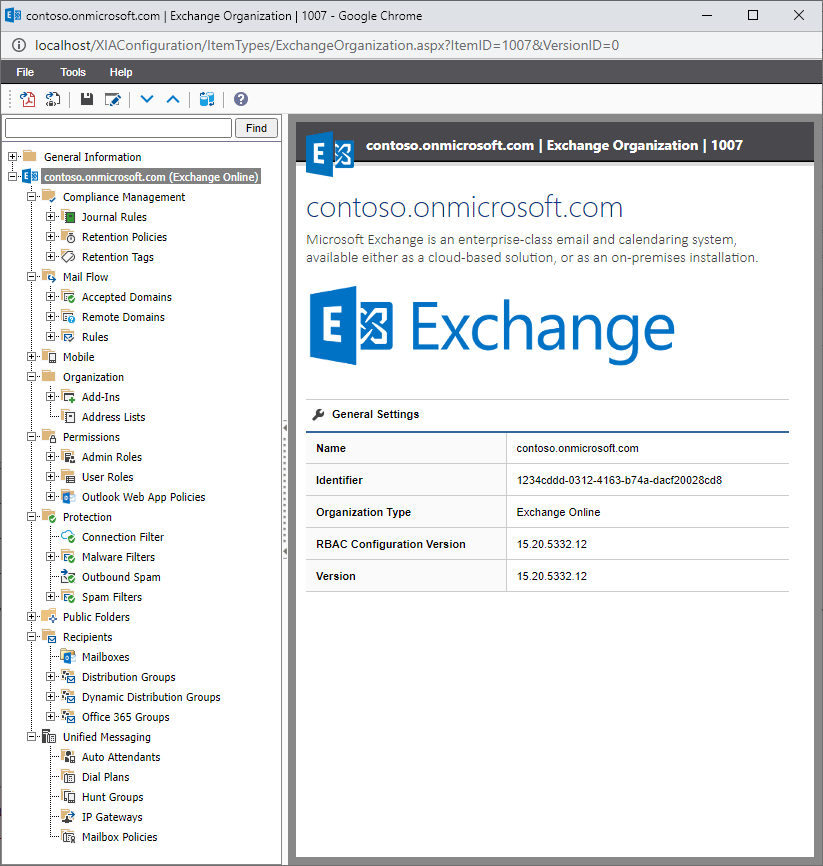Click the Public Folders icon
Screen dimensions: 823x866
click(x=50, y=616)
